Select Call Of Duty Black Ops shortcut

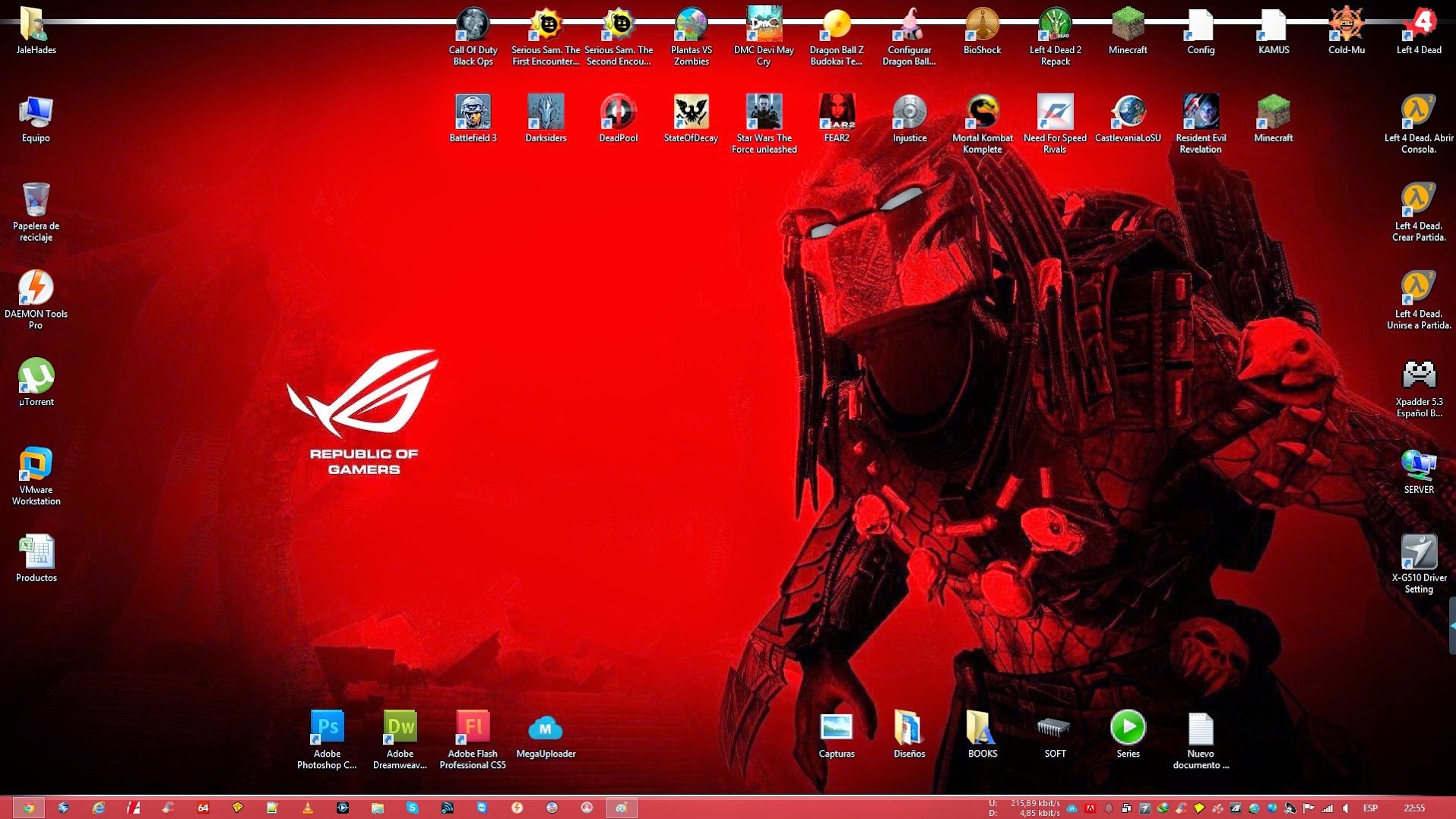coord(473,36)
